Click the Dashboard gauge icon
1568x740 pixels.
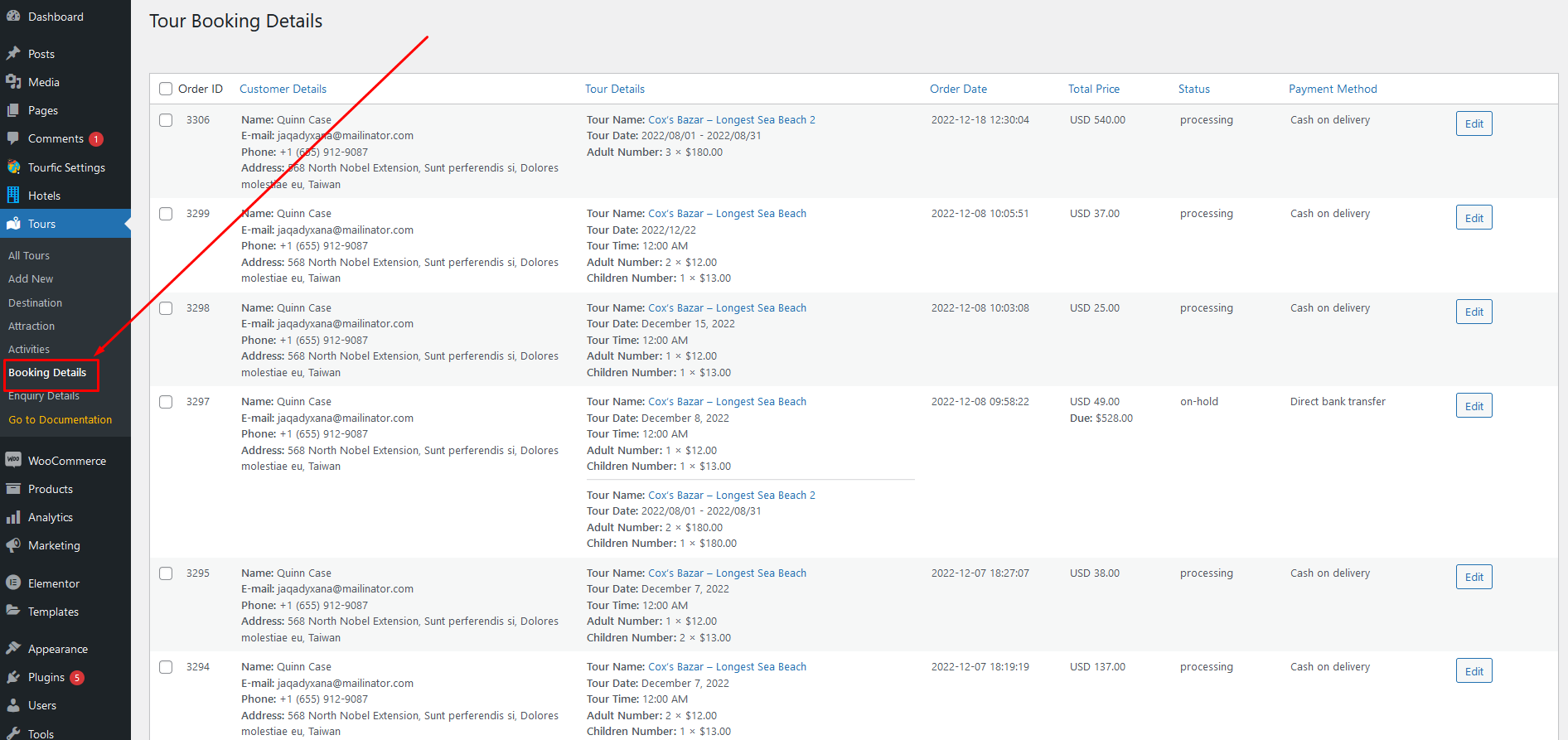coord(13,17)
